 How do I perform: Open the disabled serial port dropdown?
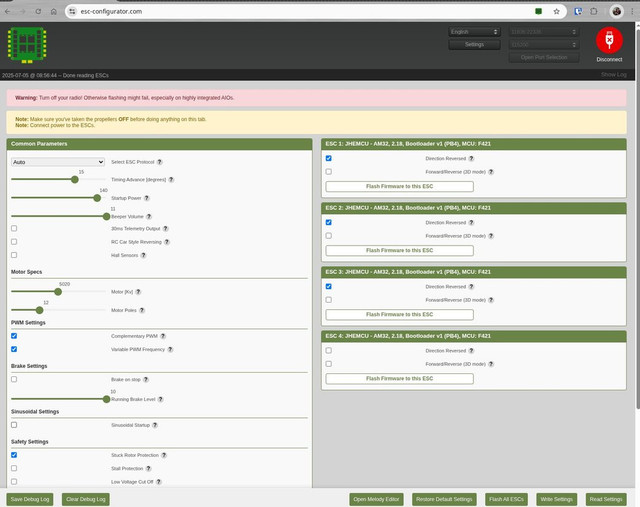click(x=544, y=32)
